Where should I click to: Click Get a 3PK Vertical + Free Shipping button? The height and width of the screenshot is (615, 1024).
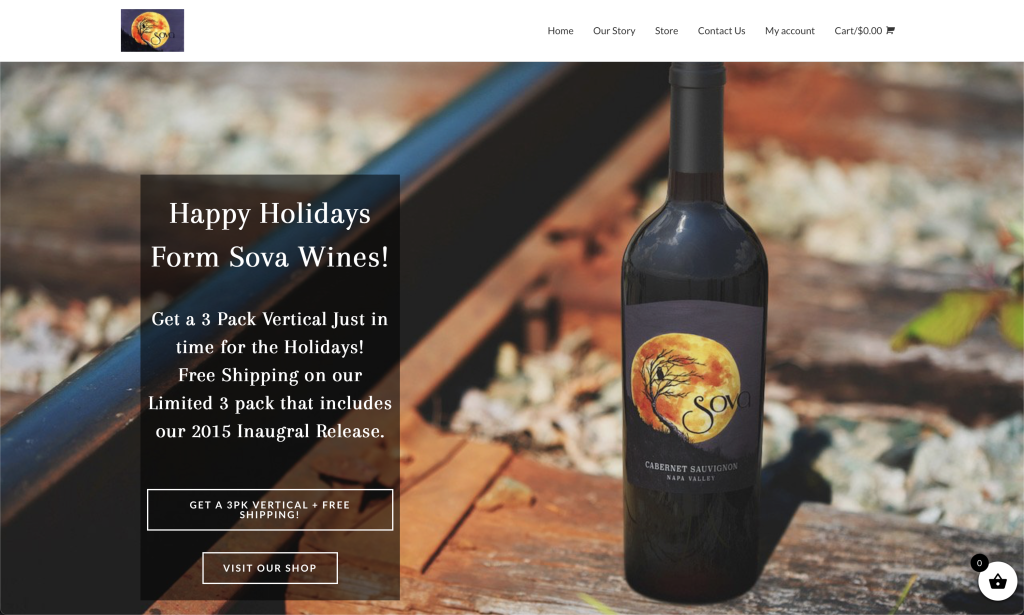tap(270, 510)
